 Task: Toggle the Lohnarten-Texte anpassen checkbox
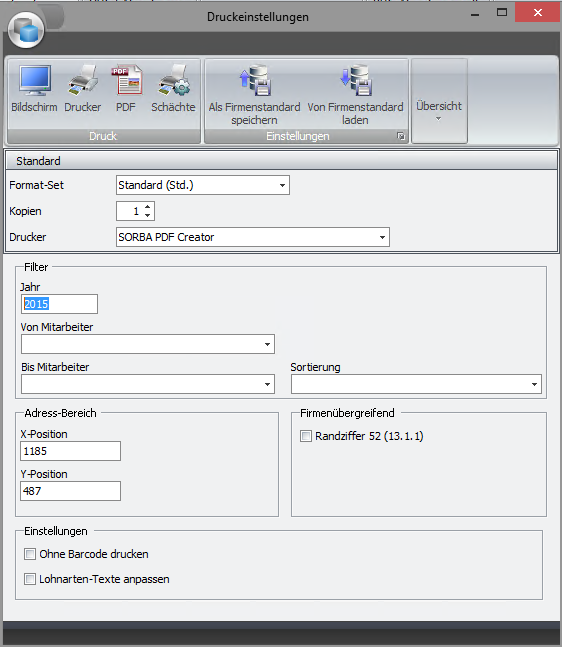(x=30, y=579)
